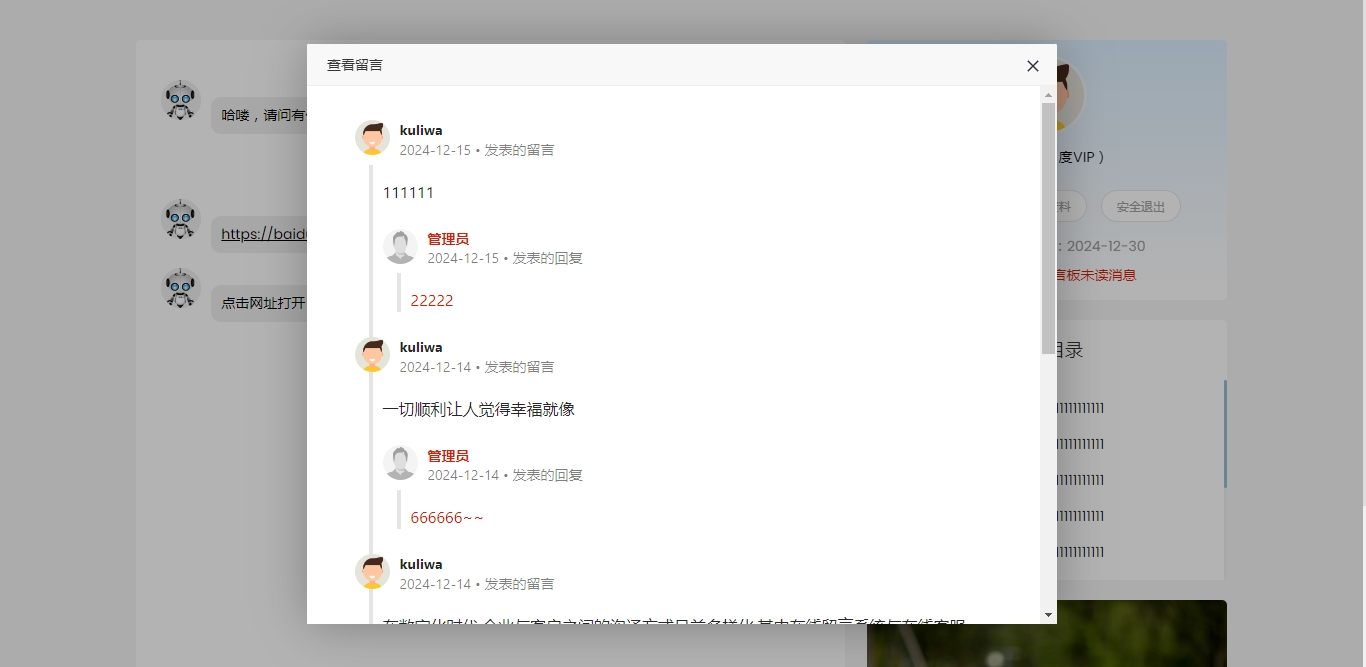
Task: Click the robot avatar next to the https link
Action: 181,220
